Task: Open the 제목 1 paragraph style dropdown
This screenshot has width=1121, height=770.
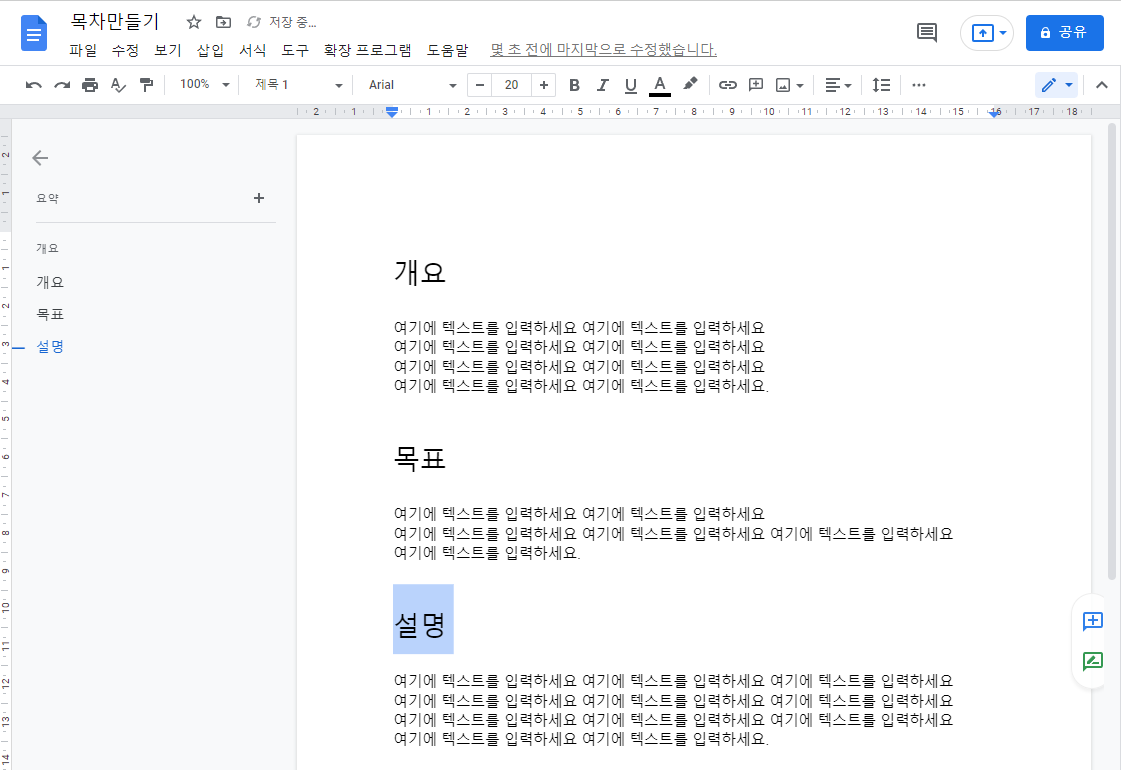Action: [x=297, y=85]
